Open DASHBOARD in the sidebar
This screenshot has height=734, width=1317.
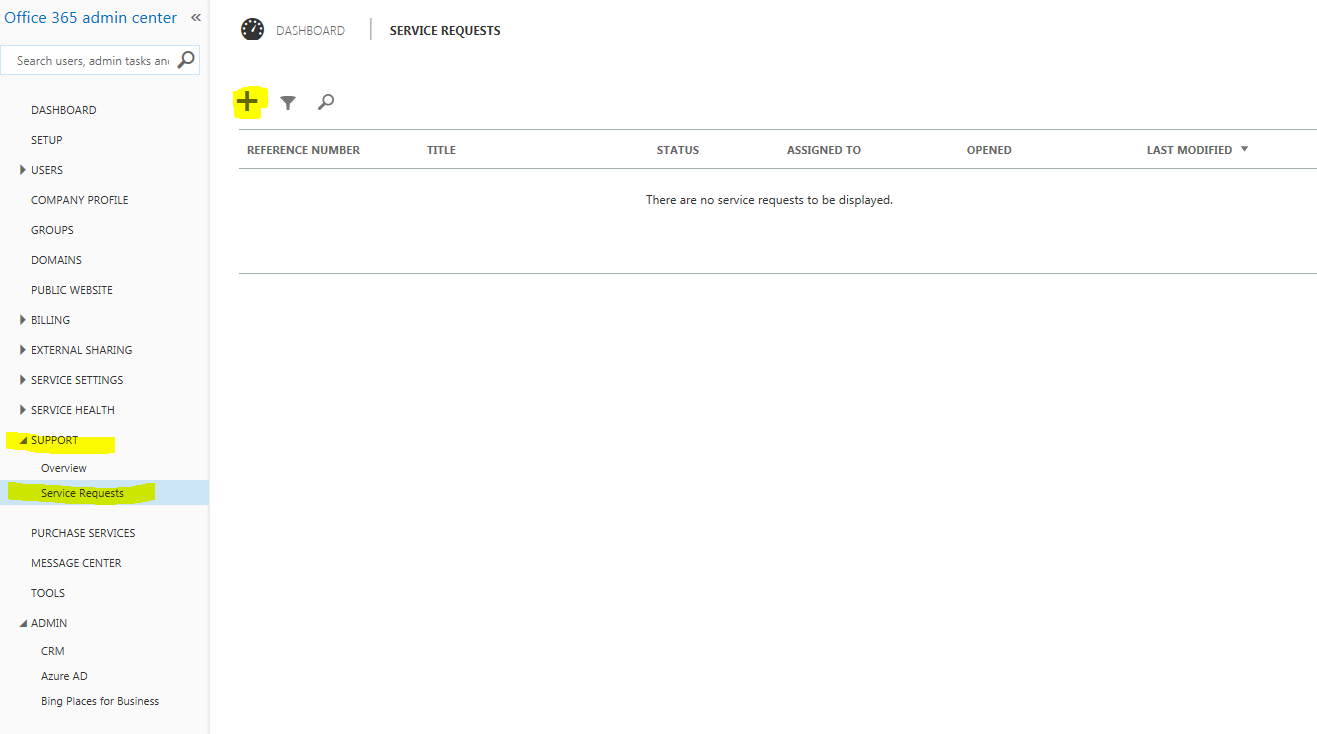pos(64,110)
